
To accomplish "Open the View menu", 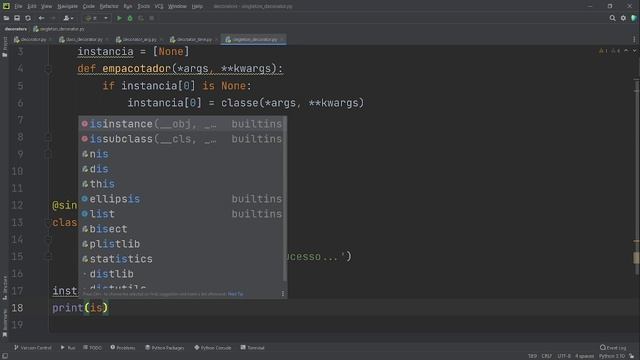I will pyautogui.click(x=46, y=6).
